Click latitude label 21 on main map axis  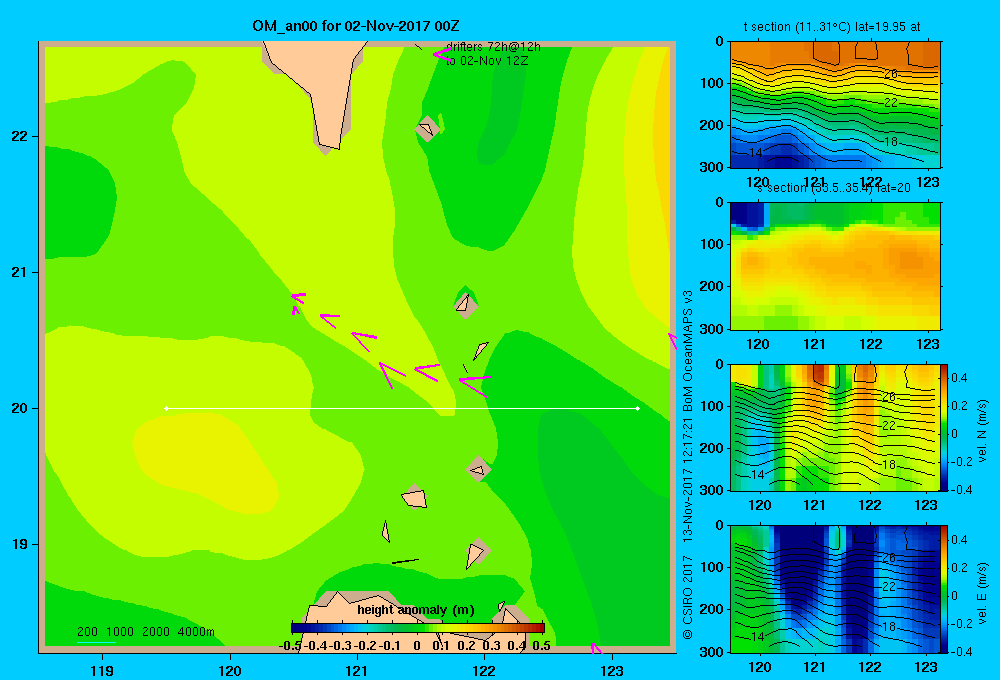[20, 272]
